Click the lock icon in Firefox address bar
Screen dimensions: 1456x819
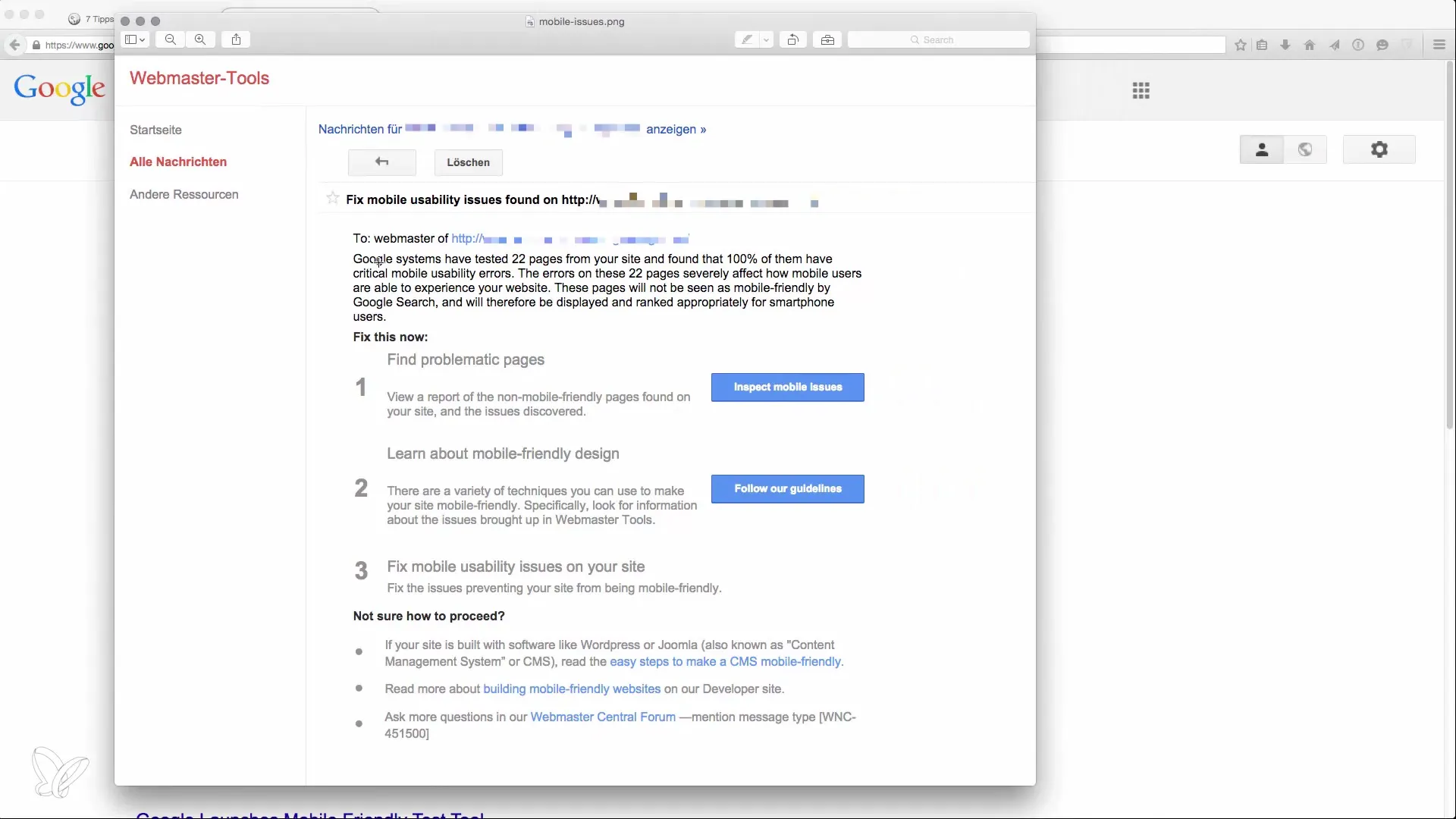click(x=36, y=45)
